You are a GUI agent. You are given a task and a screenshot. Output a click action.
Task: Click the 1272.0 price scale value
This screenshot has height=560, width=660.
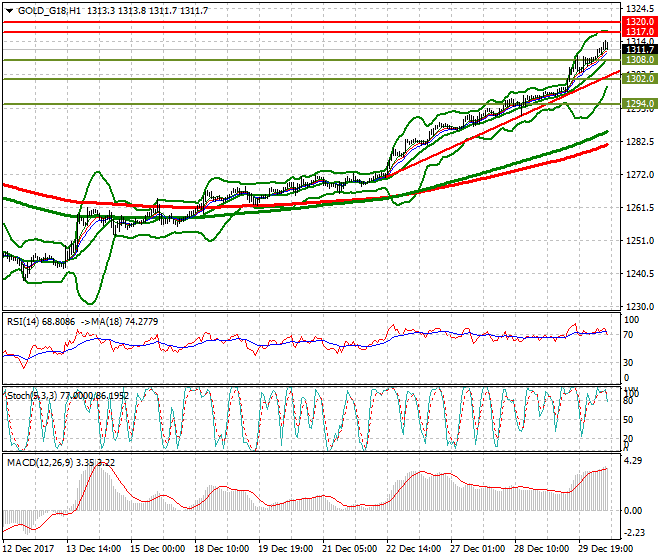click(640, 175)
